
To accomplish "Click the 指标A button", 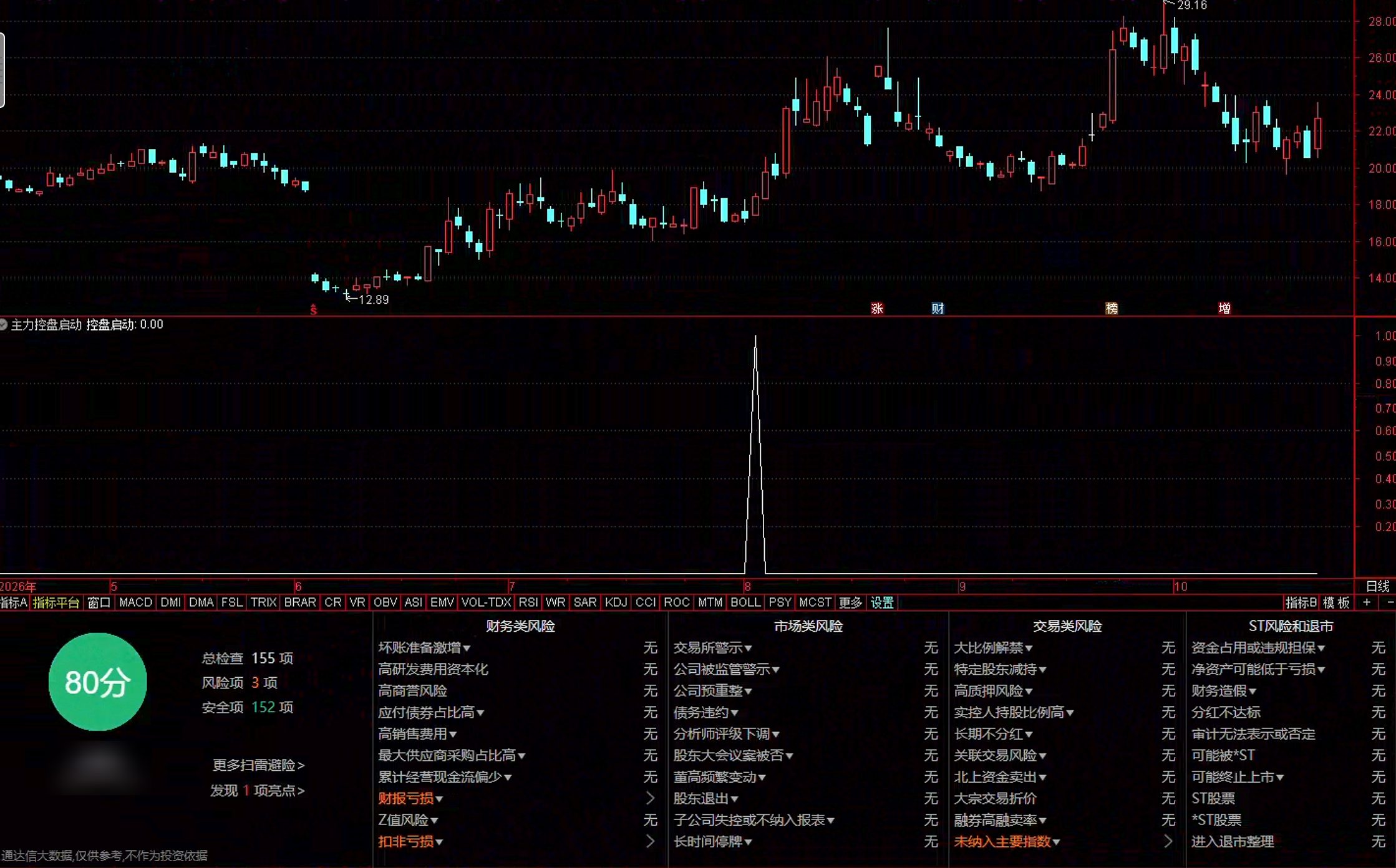I will [14, 602].
